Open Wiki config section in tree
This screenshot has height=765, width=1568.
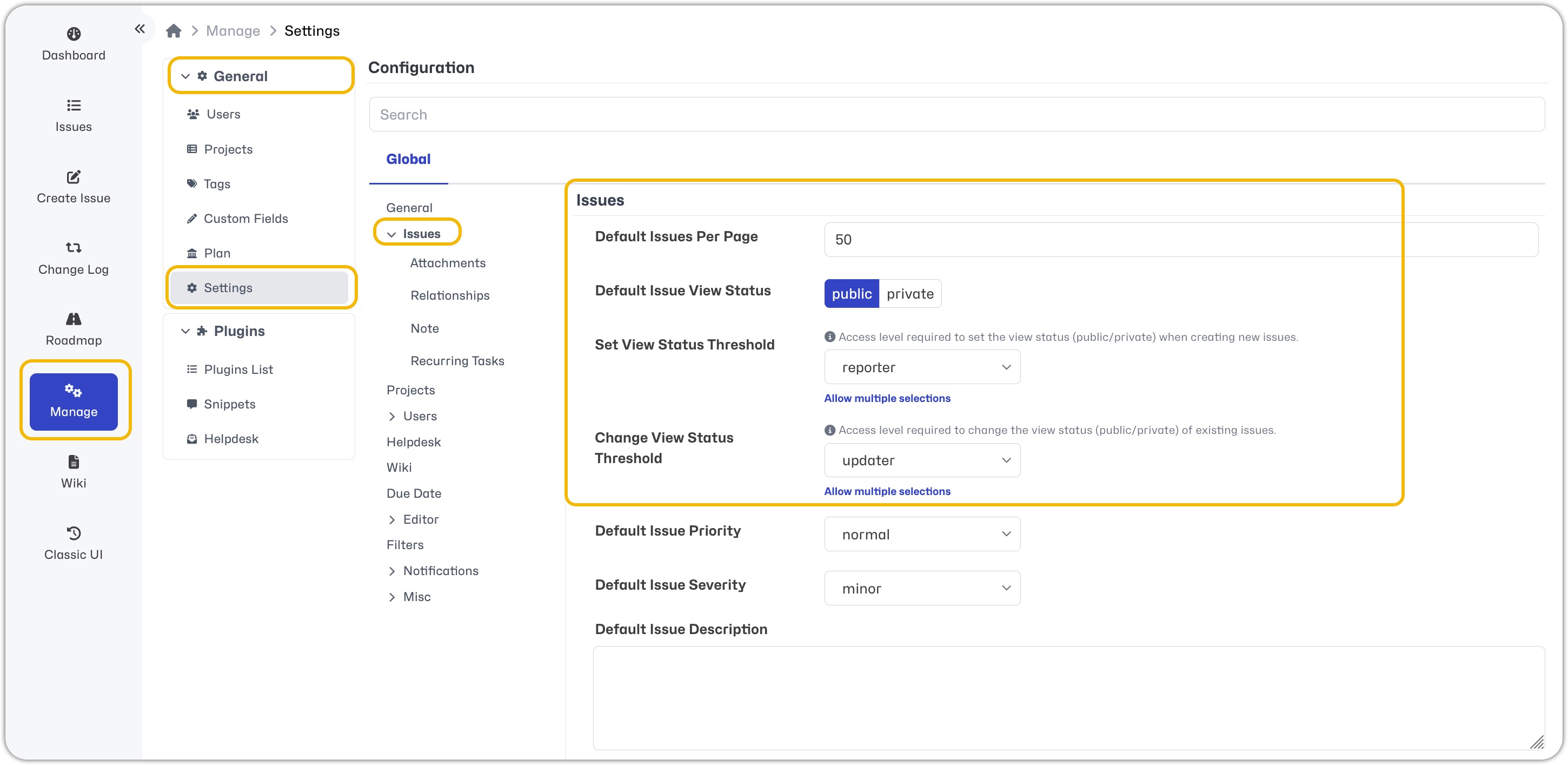(x=398, y=467)
